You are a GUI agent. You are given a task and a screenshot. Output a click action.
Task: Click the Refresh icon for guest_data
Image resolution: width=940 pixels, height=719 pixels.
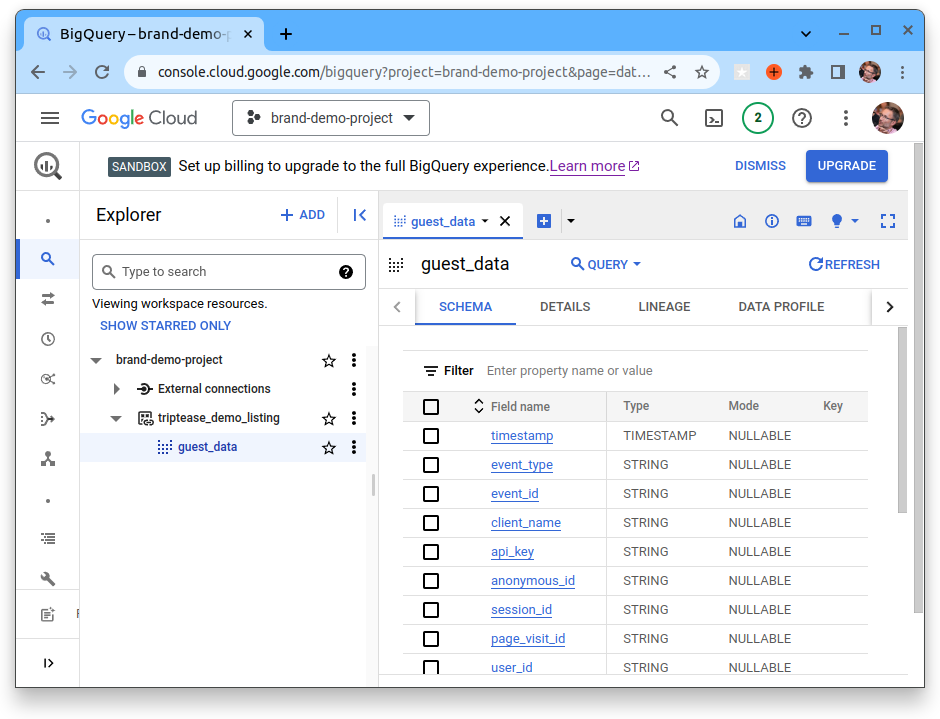coord(844,264)
